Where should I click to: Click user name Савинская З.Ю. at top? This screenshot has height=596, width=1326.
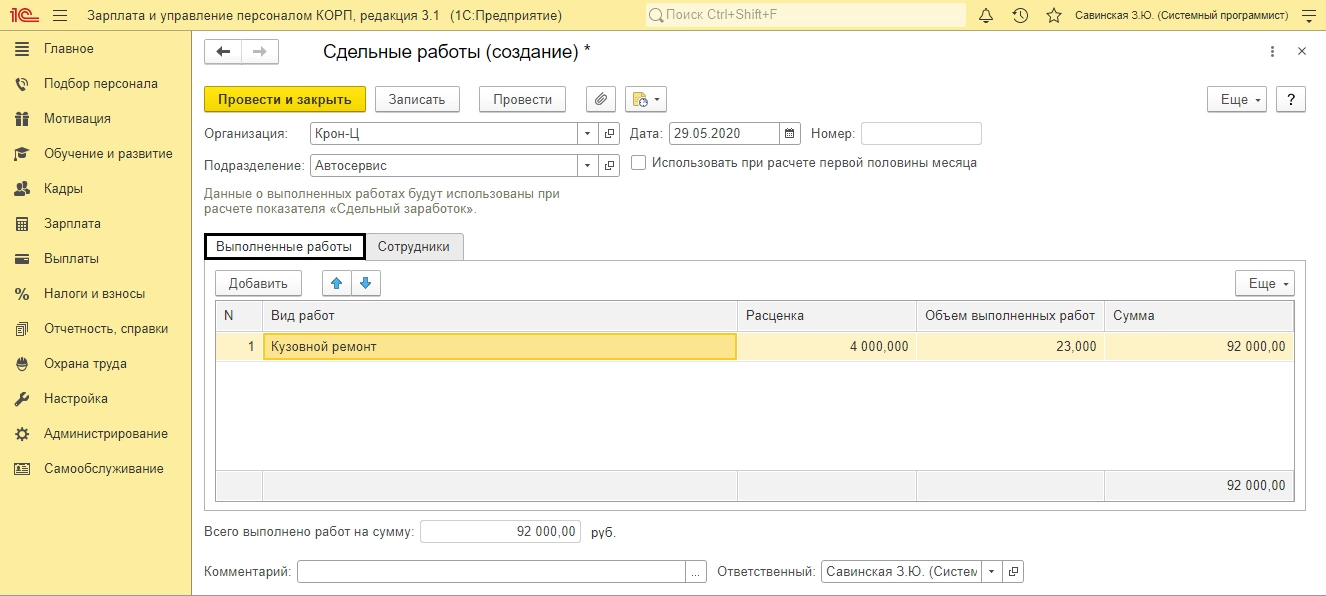(x=1181, y=16)
